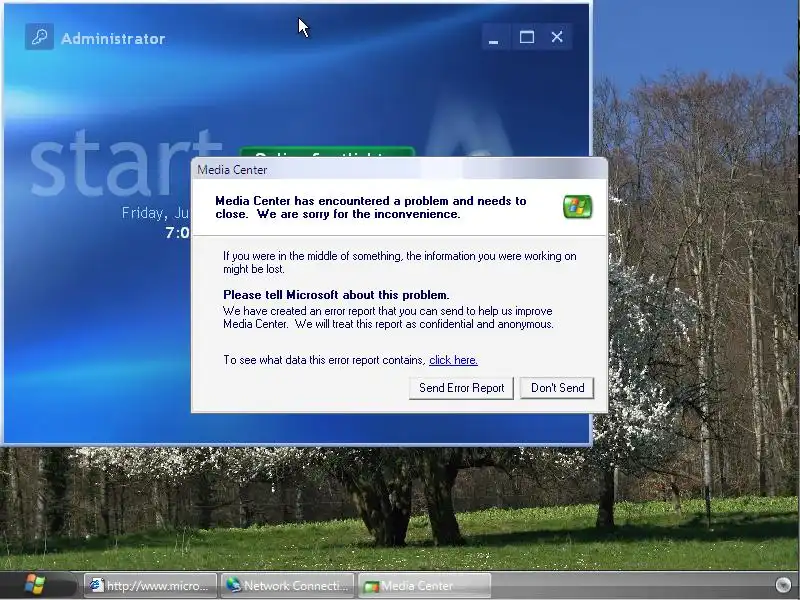Switch to Network Connections taskbar item

(287, 586)
